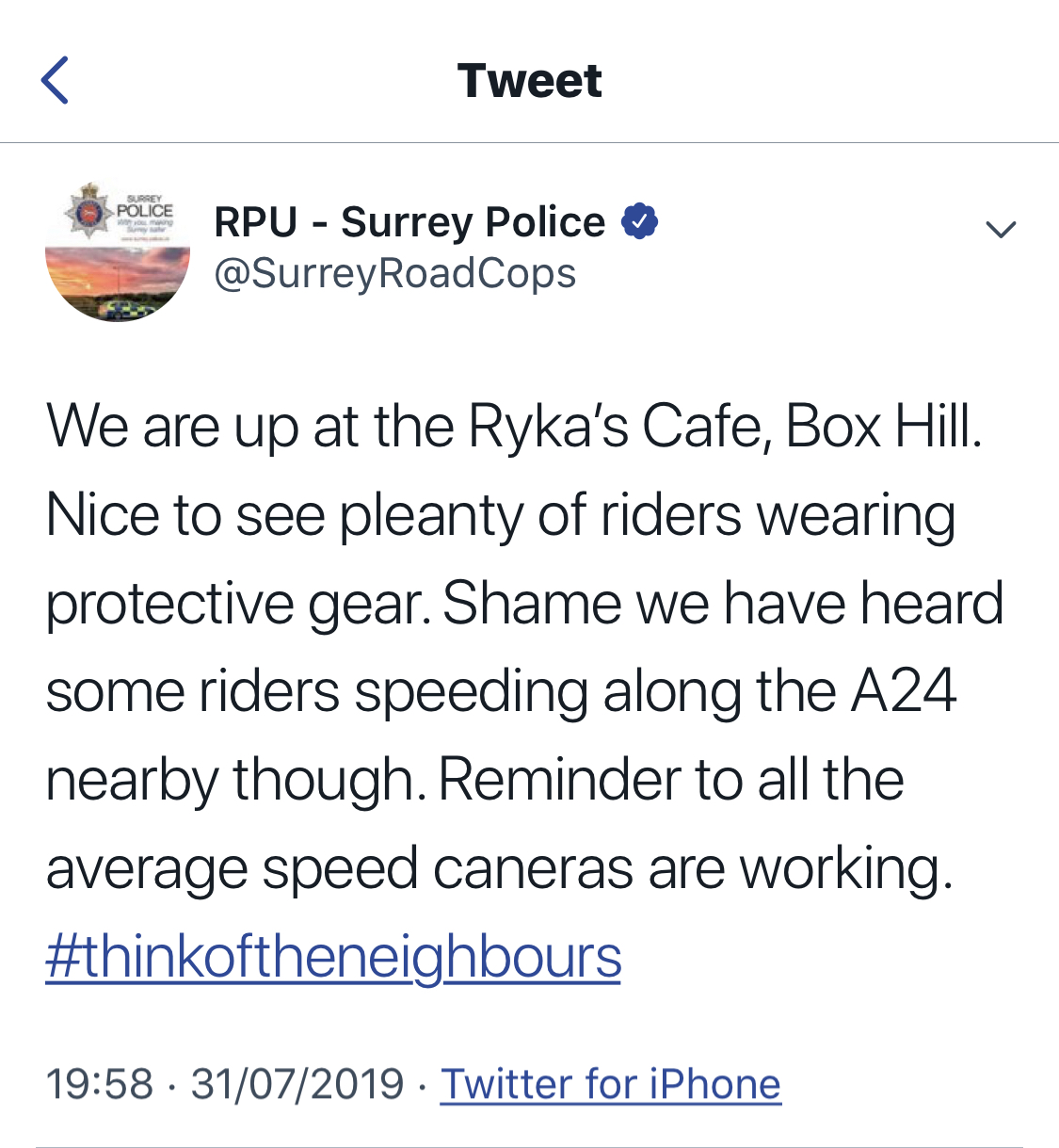Open the tweet options chevron menu

coord(1000,229)
